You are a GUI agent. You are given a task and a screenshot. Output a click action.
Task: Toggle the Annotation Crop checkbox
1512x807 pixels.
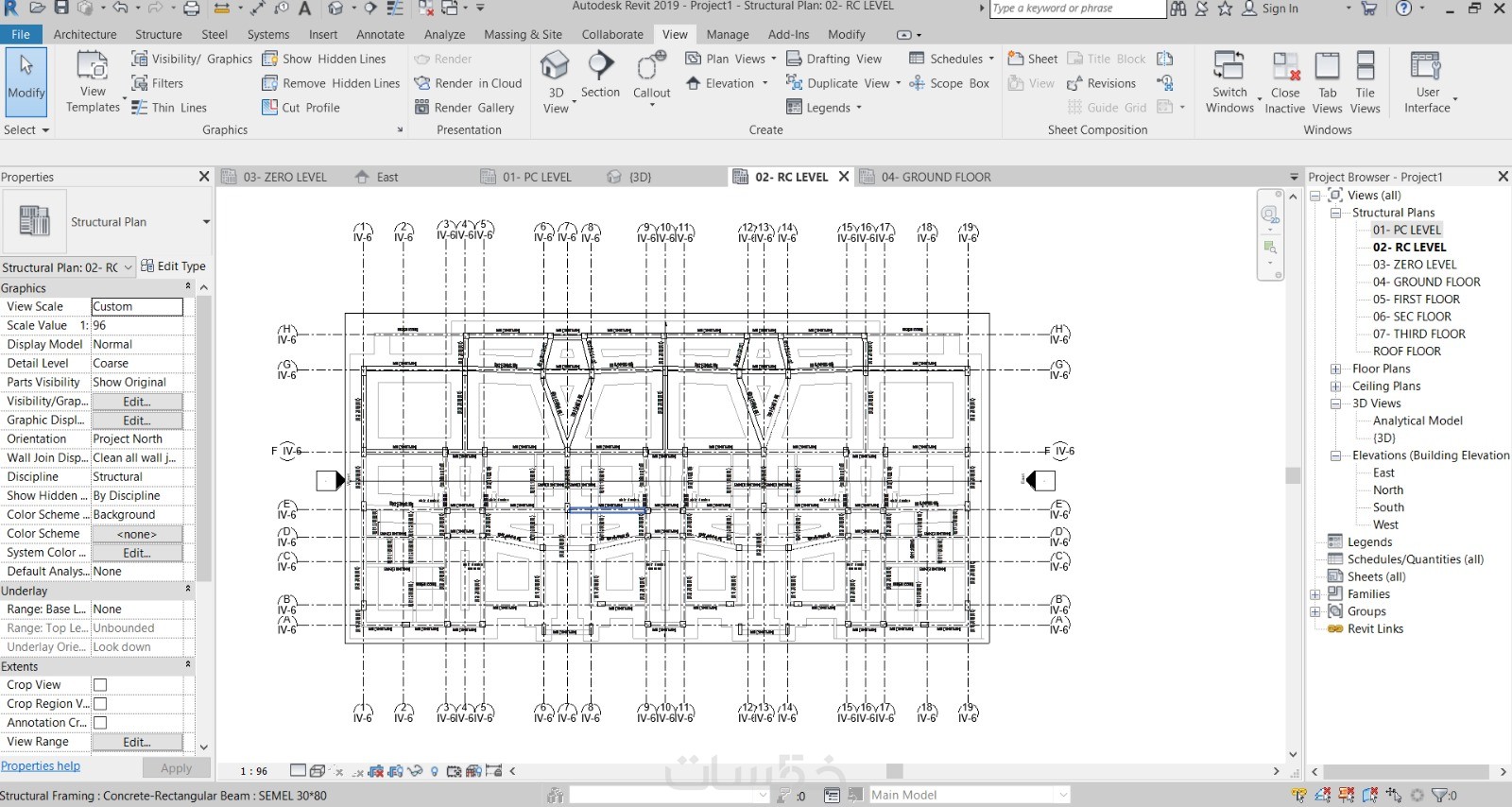100,723
